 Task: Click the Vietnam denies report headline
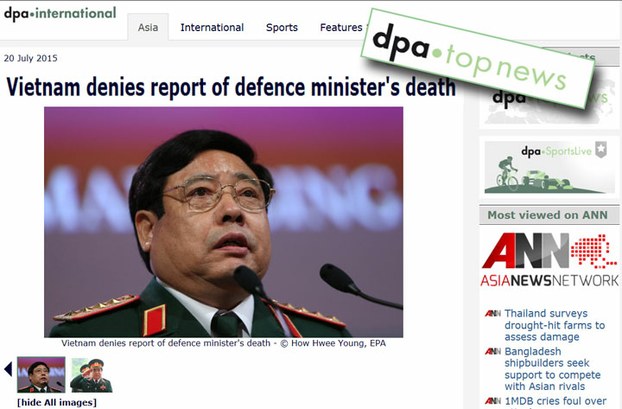click(x=231, y=86)
